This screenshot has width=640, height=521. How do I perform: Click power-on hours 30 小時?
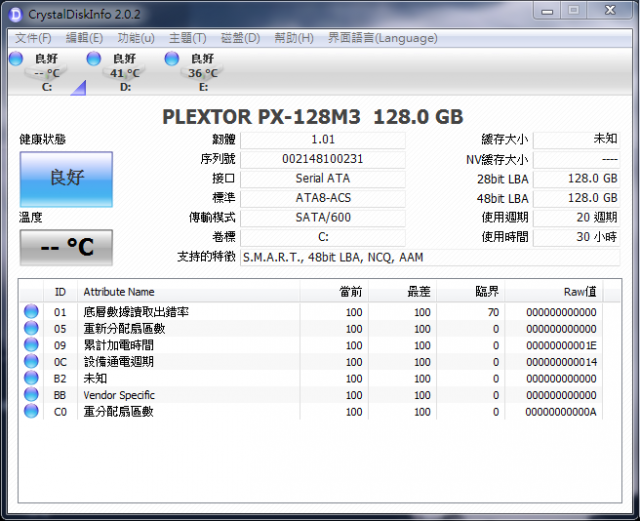576,238
